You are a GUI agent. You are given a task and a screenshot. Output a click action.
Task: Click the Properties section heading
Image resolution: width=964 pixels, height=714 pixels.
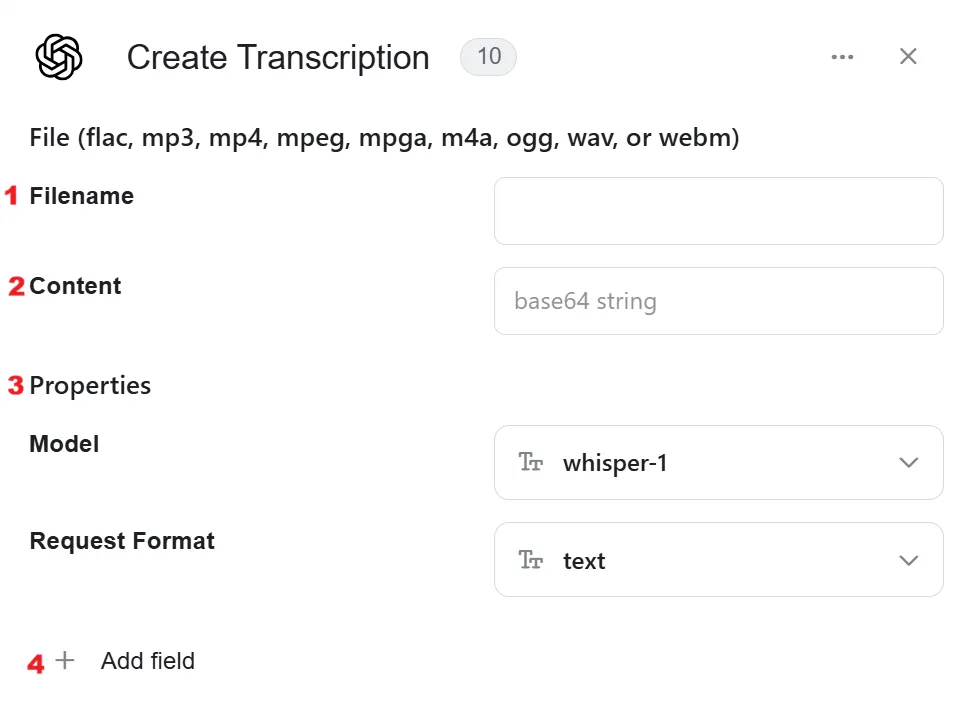[x=90, y=386]
